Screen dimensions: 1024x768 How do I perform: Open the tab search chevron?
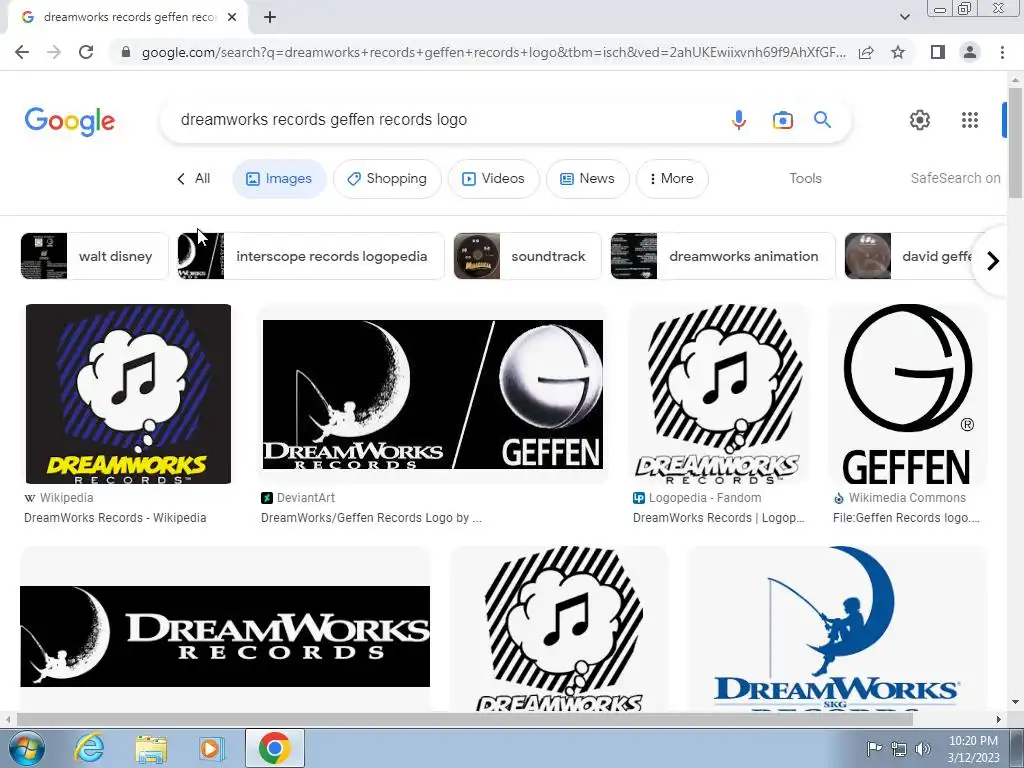(904, 17)
